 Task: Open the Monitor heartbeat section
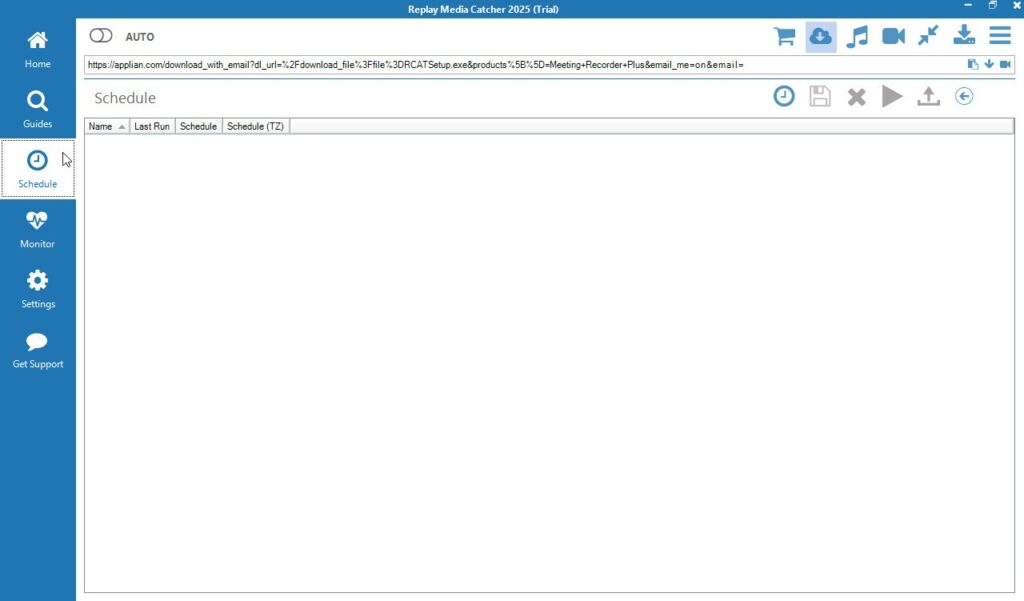pos(37,230)
